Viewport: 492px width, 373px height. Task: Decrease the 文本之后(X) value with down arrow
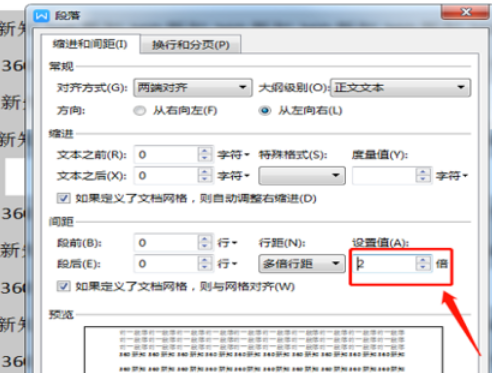205,179
